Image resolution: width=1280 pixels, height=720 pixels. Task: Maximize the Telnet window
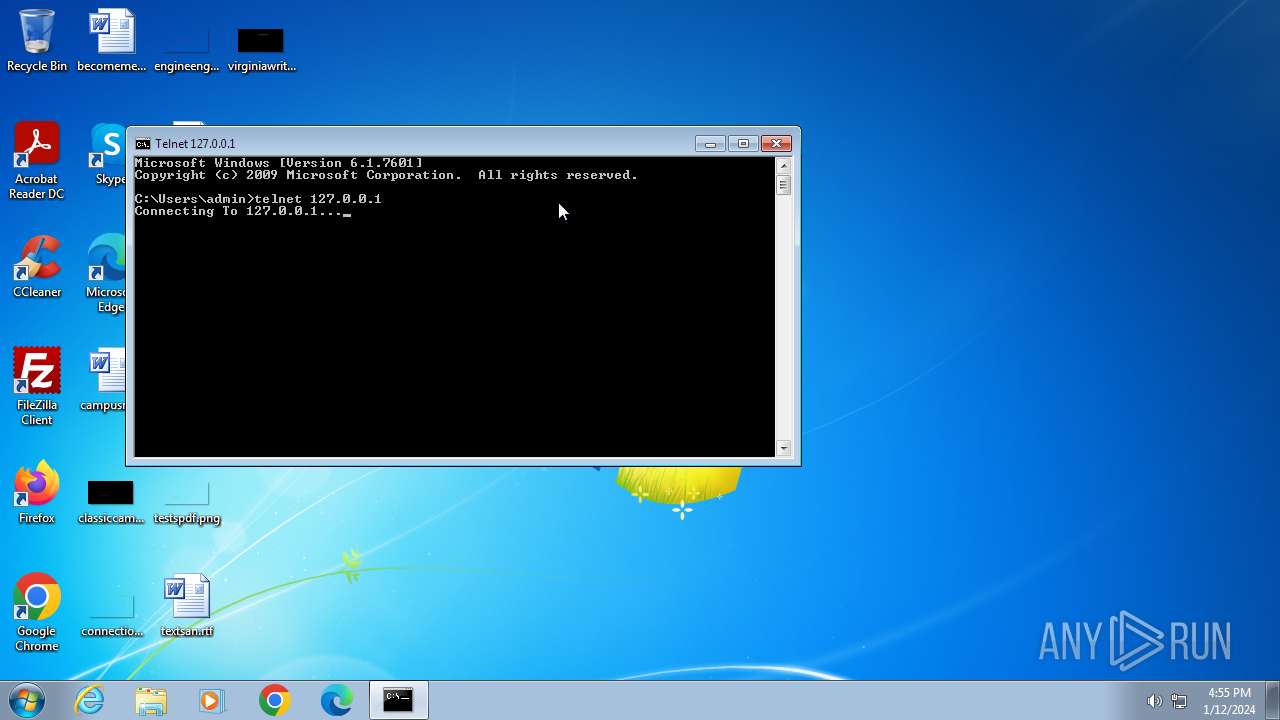(743, 144)
